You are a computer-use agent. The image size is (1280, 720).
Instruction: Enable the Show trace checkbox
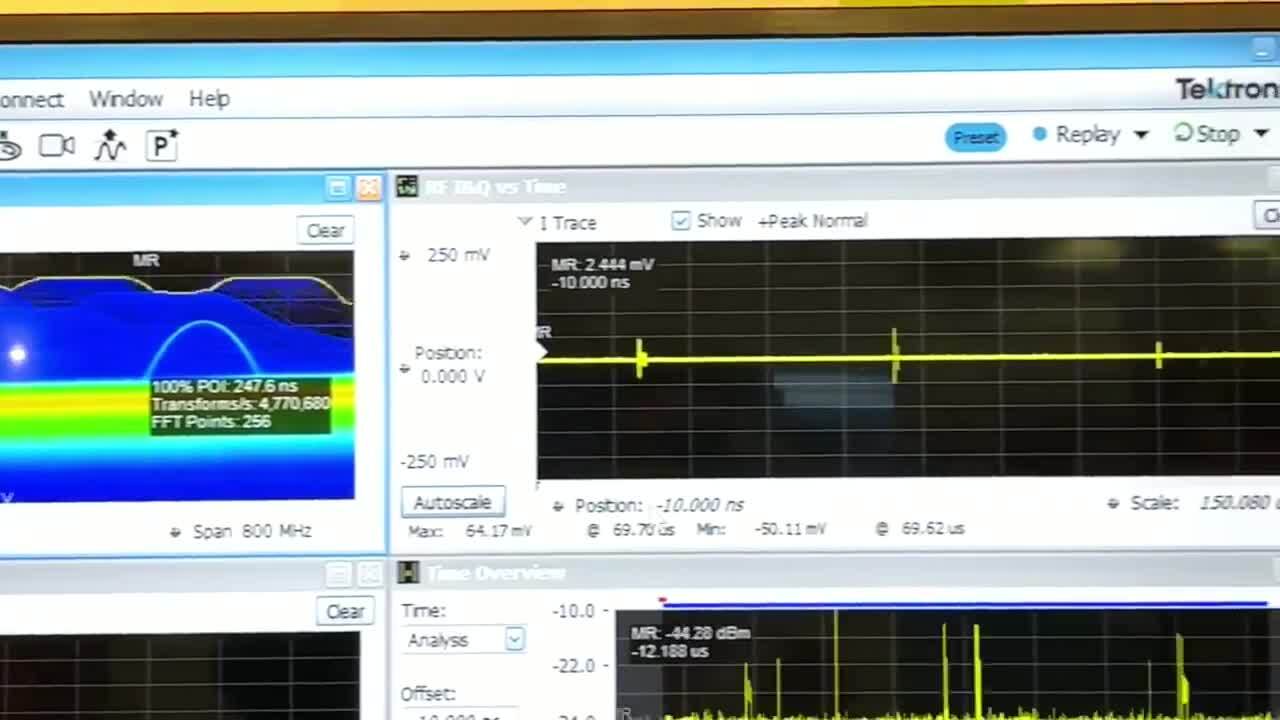681,221
